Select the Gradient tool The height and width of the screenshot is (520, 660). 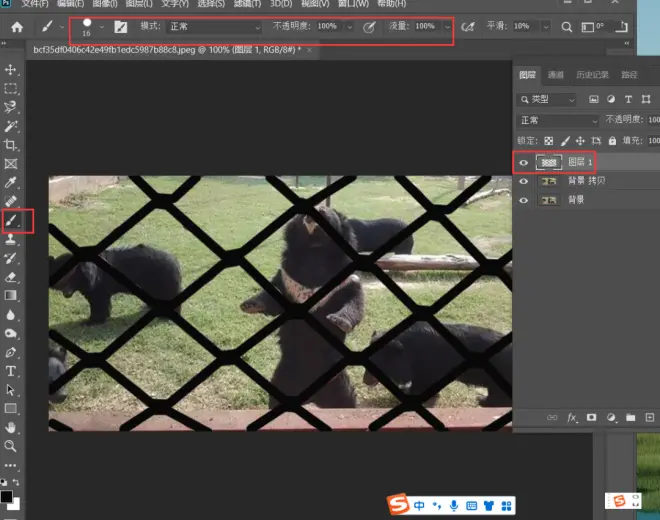(x=11, y=296)
